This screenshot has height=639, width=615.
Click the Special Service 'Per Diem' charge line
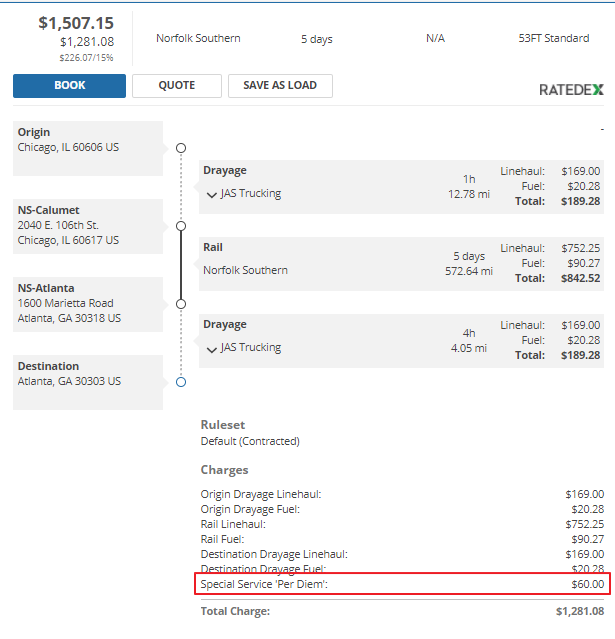tap(402, 584)
